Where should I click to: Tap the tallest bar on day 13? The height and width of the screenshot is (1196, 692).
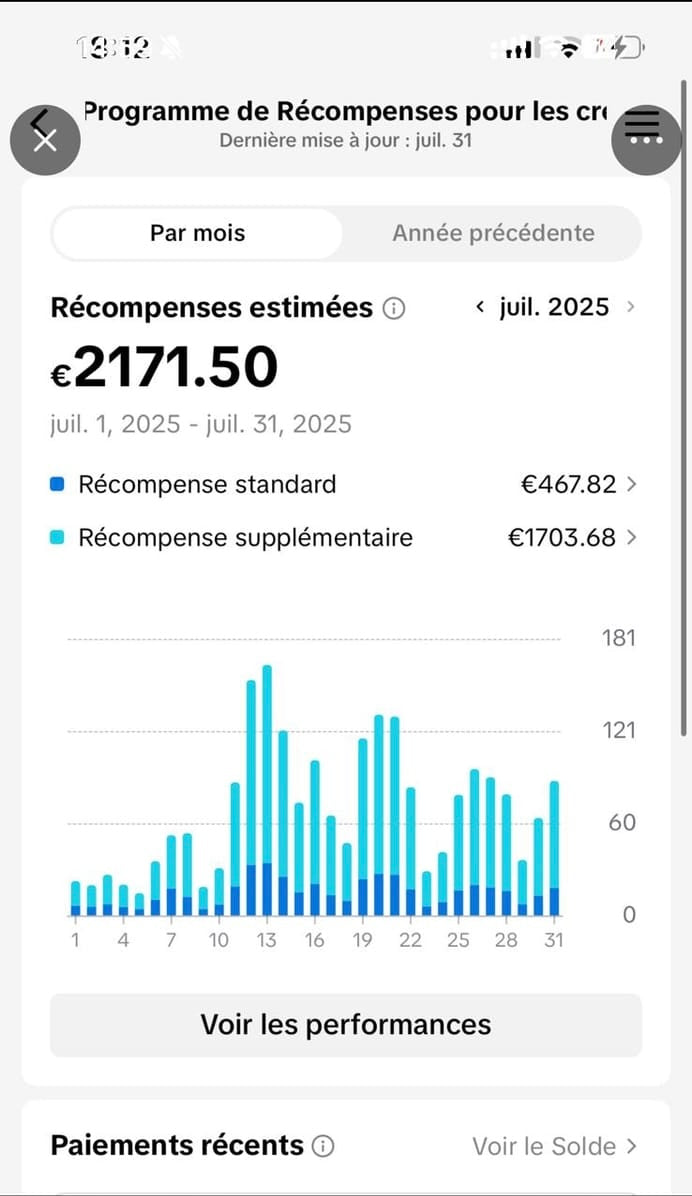[x=267, y=790]
